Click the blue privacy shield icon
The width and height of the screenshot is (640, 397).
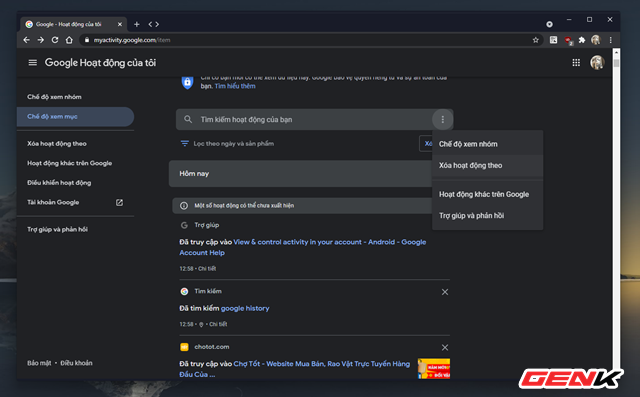187,82
